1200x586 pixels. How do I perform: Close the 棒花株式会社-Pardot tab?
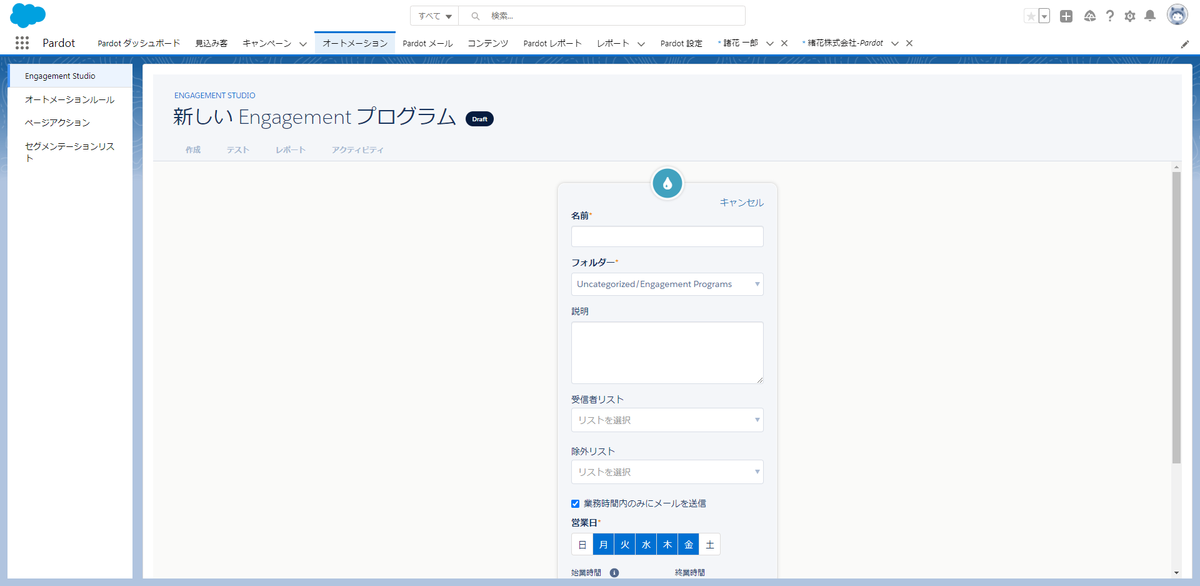click(909, 43)
